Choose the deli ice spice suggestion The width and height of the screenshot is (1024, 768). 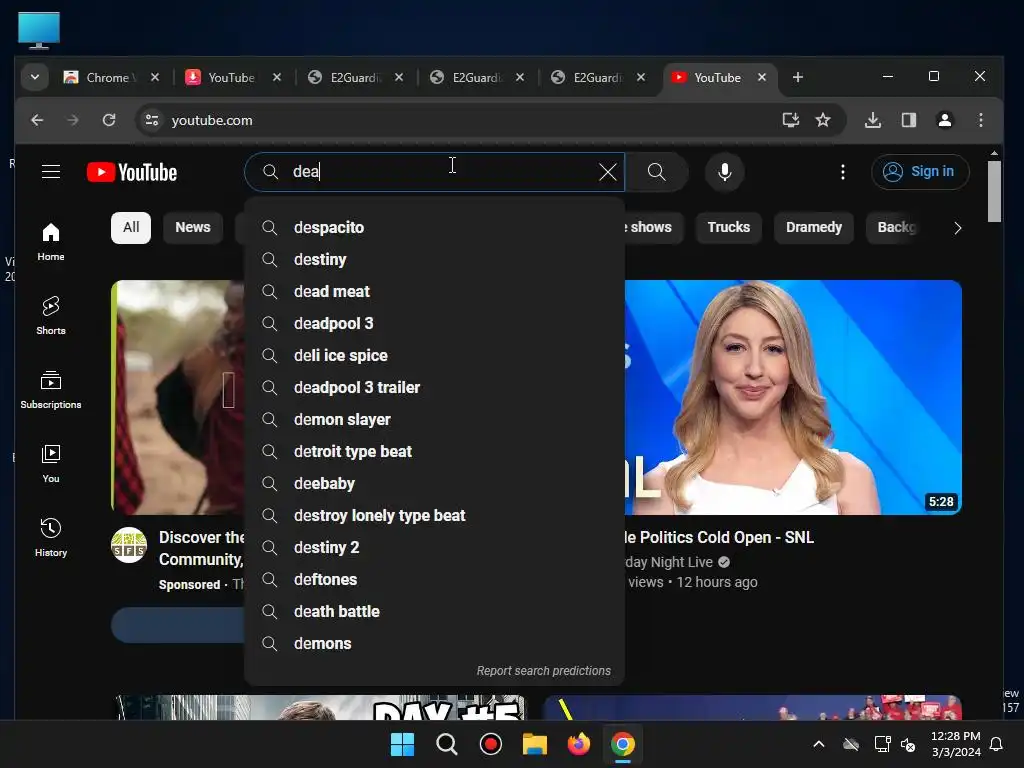click(x=434, y=355)
